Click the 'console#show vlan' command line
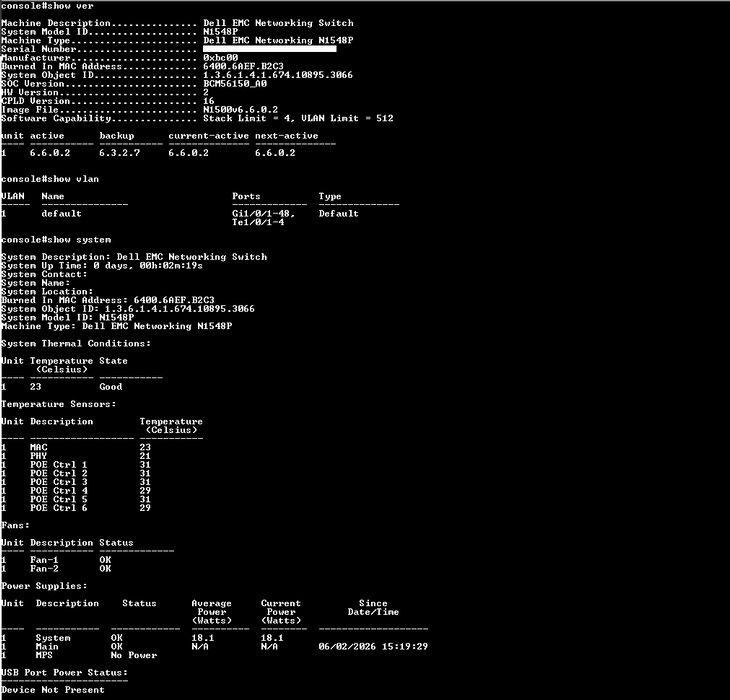The height and width of the screenshot is (700, 730). pos(50,179)
